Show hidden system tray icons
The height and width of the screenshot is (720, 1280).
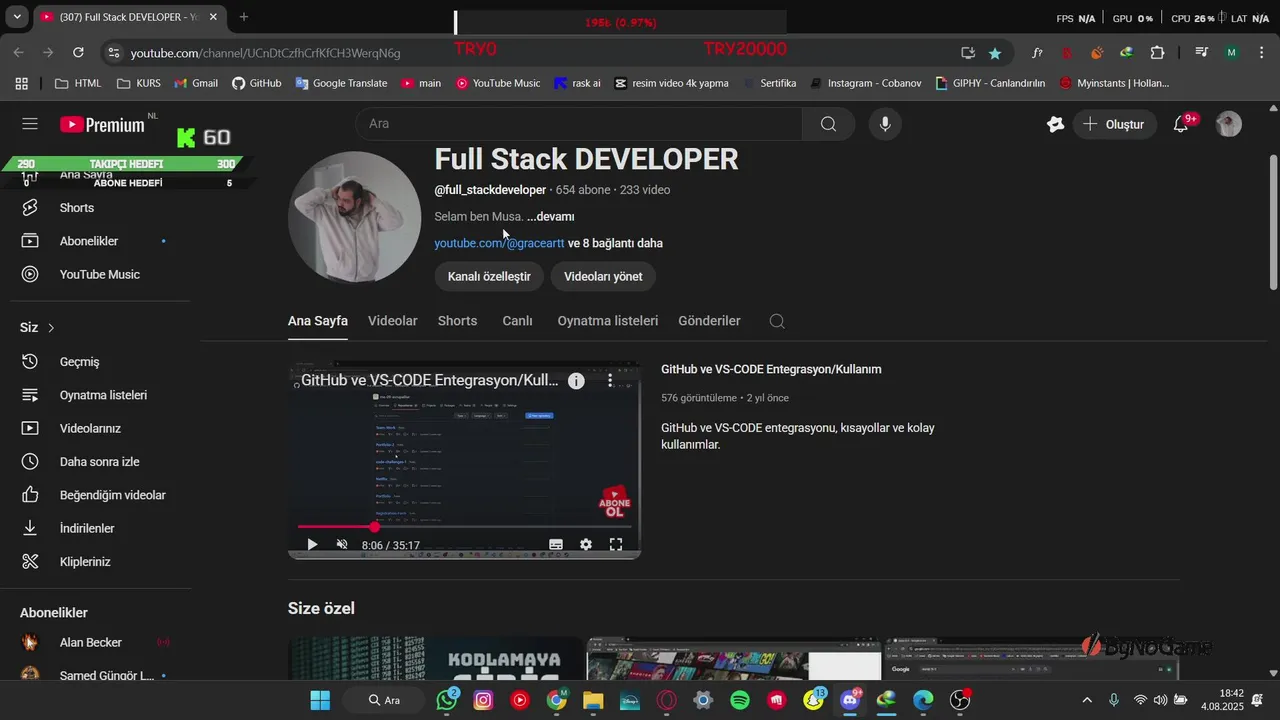[1087, 700]
